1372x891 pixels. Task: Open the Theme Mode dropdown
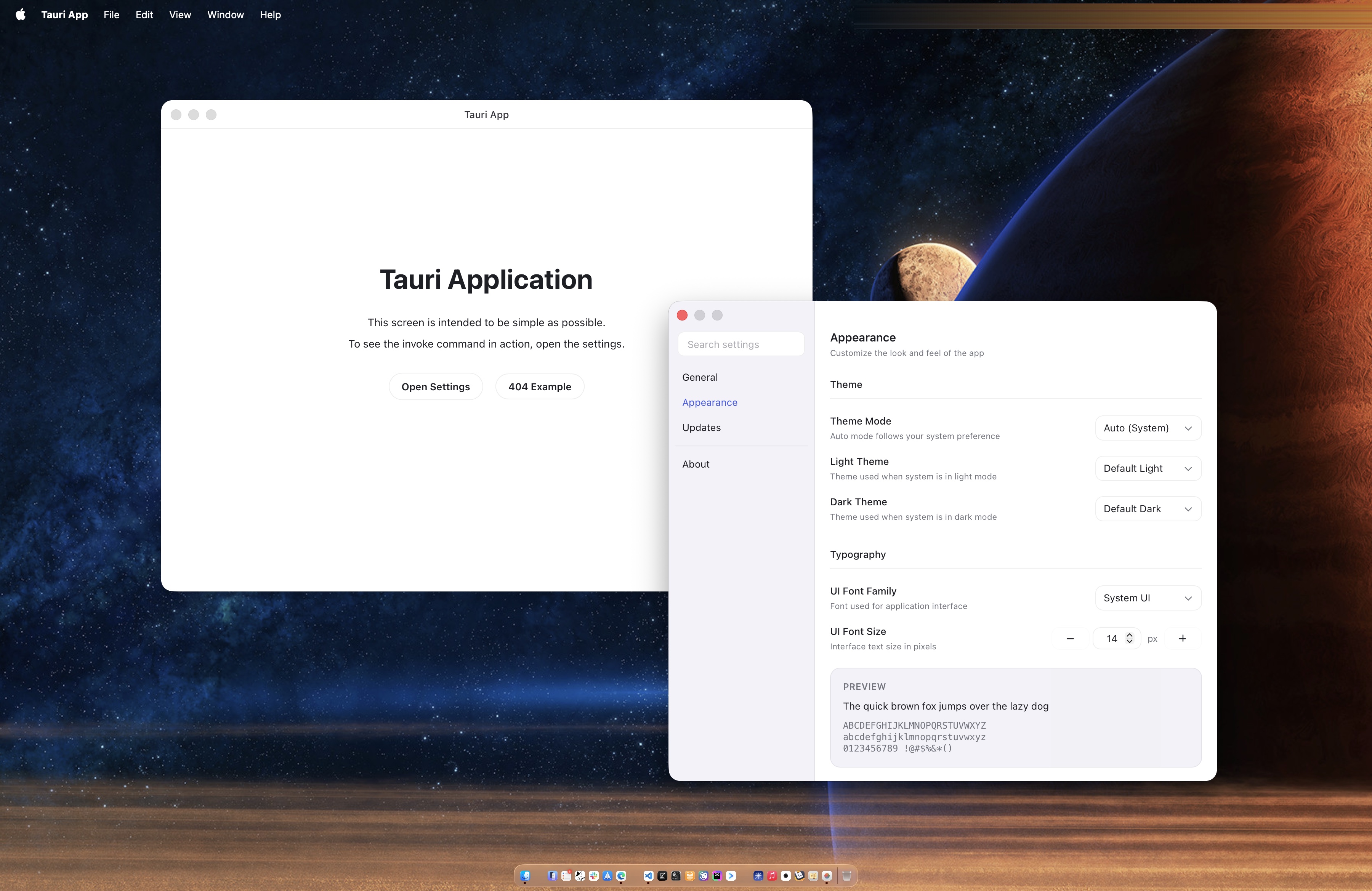click(1148, 428)
